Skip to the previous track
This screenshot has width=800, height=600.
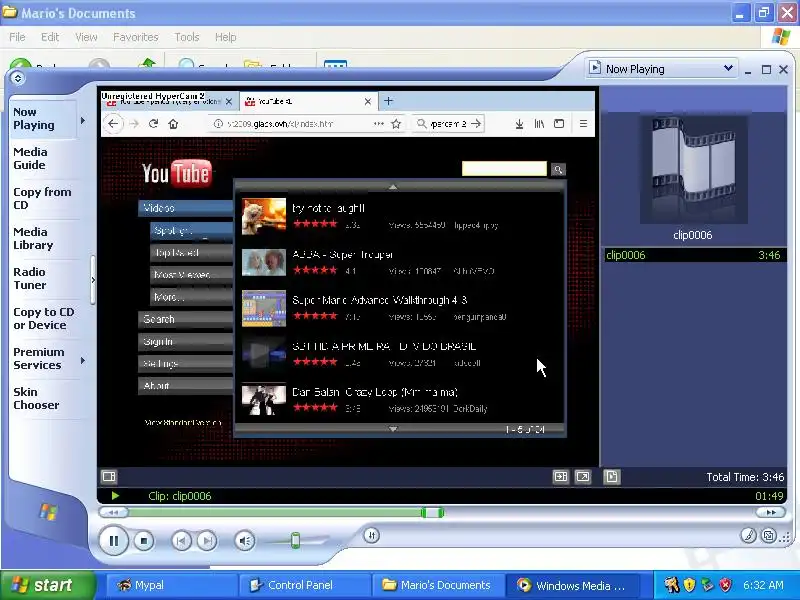[x=181, y=541]
